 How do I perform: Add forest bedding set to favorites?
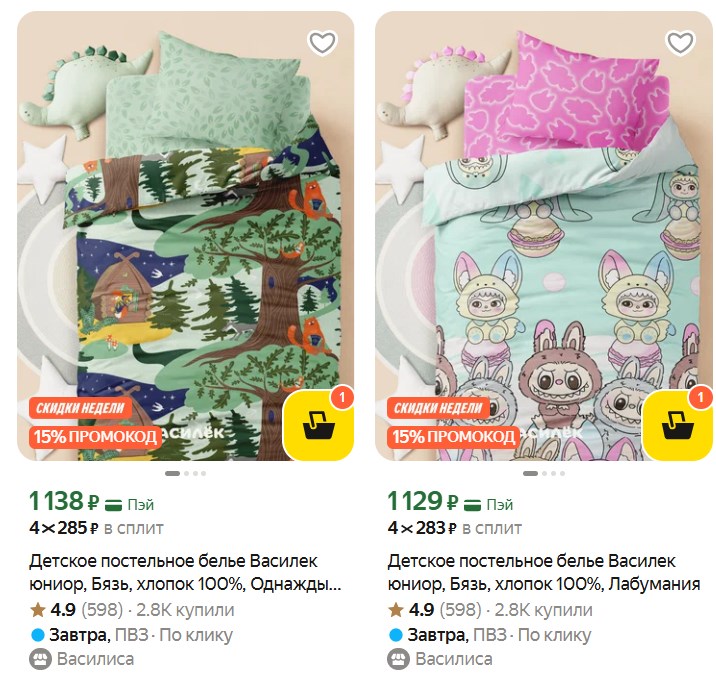click(322, 43)
